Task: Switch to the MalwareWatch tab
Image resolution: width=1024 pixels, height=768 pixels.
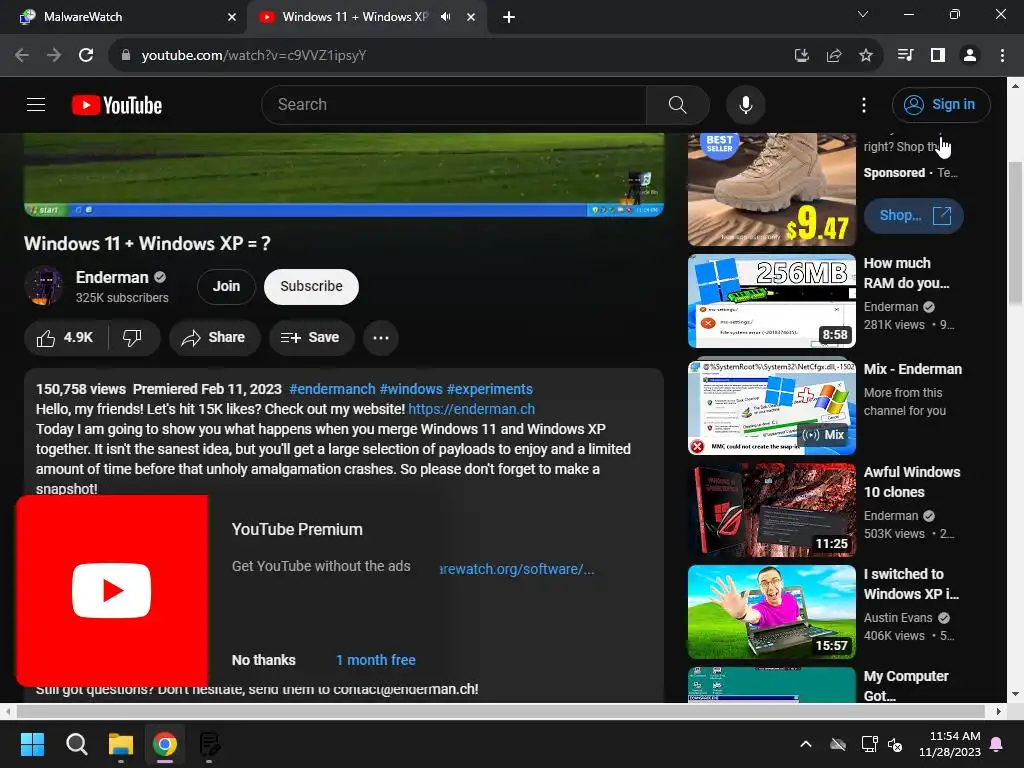Action: [124, 17]
